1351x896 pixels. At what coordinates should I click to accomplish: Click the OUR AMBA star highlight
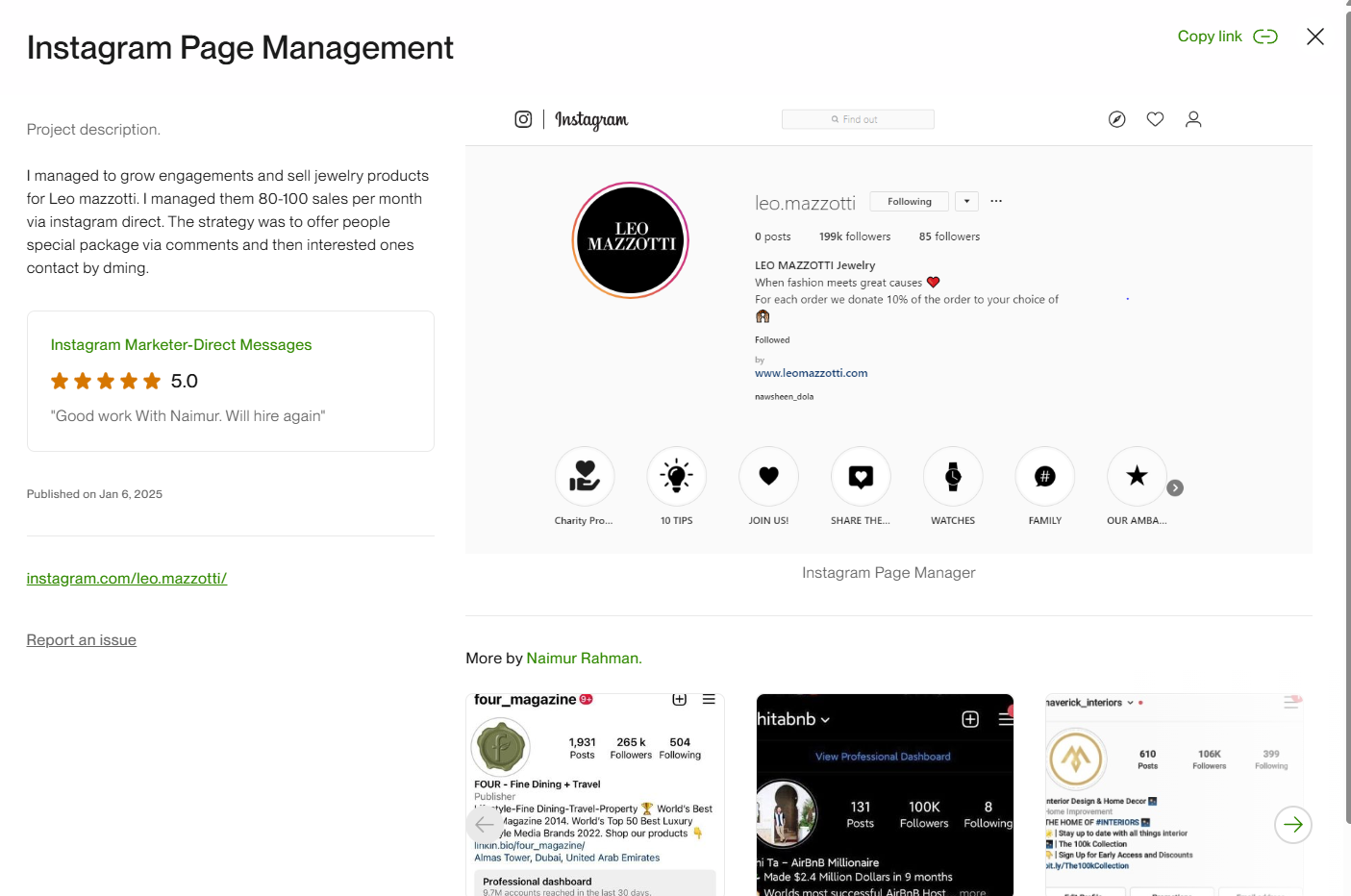pos(1137,476)
